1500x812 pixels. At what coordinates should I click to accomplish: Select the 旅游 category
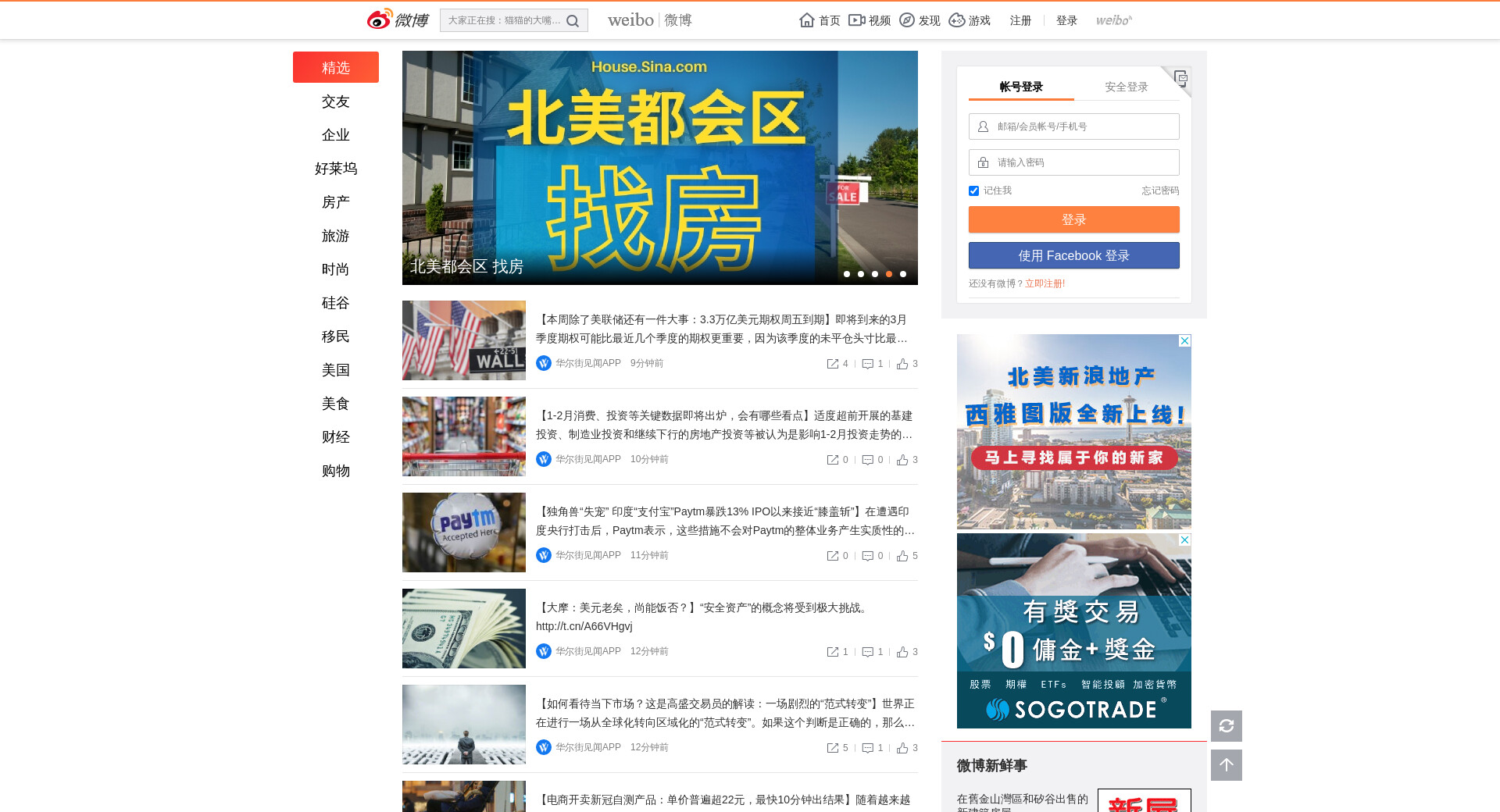click(336, 236)
